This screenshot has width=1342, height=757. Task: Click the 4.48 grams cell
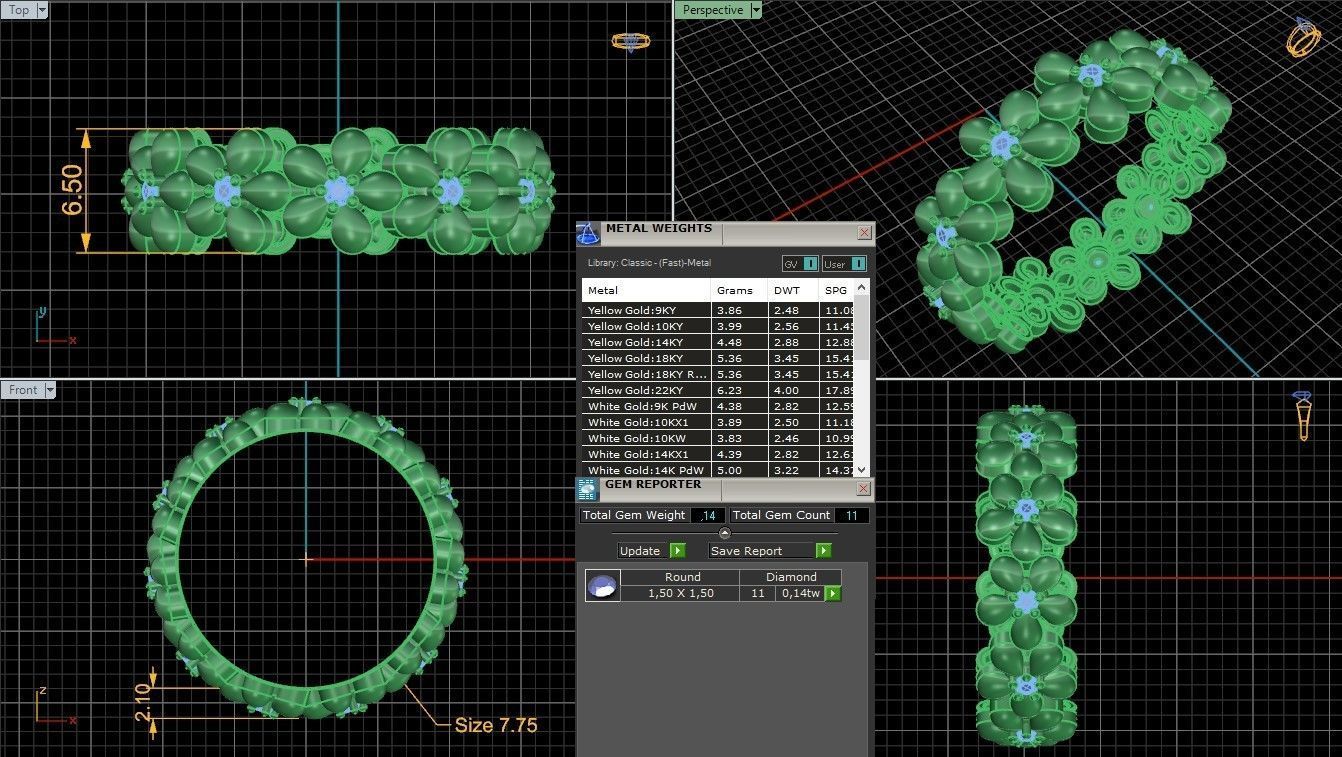click(x=739, y=342)
